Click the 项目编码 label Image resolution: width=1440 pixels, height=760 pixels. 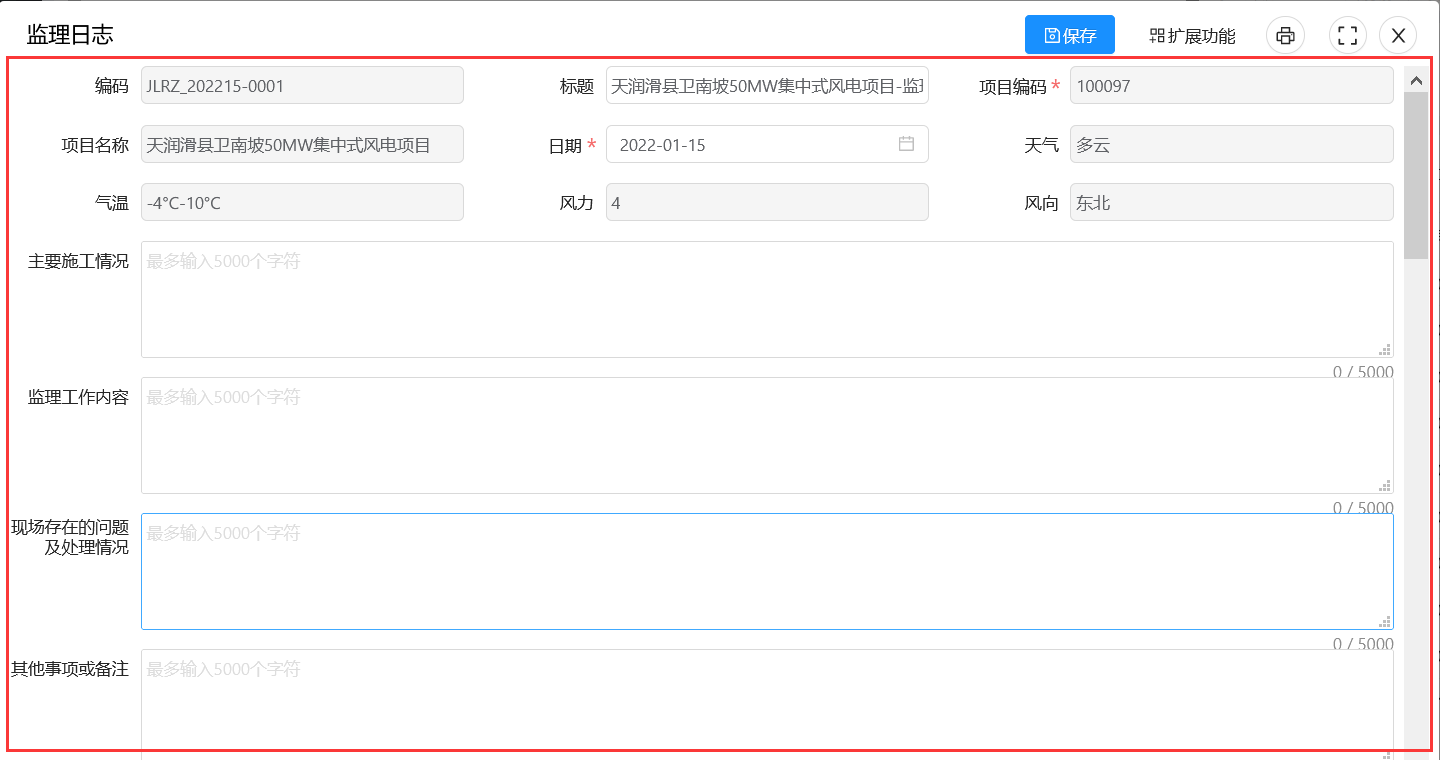tap(1012, 87)
